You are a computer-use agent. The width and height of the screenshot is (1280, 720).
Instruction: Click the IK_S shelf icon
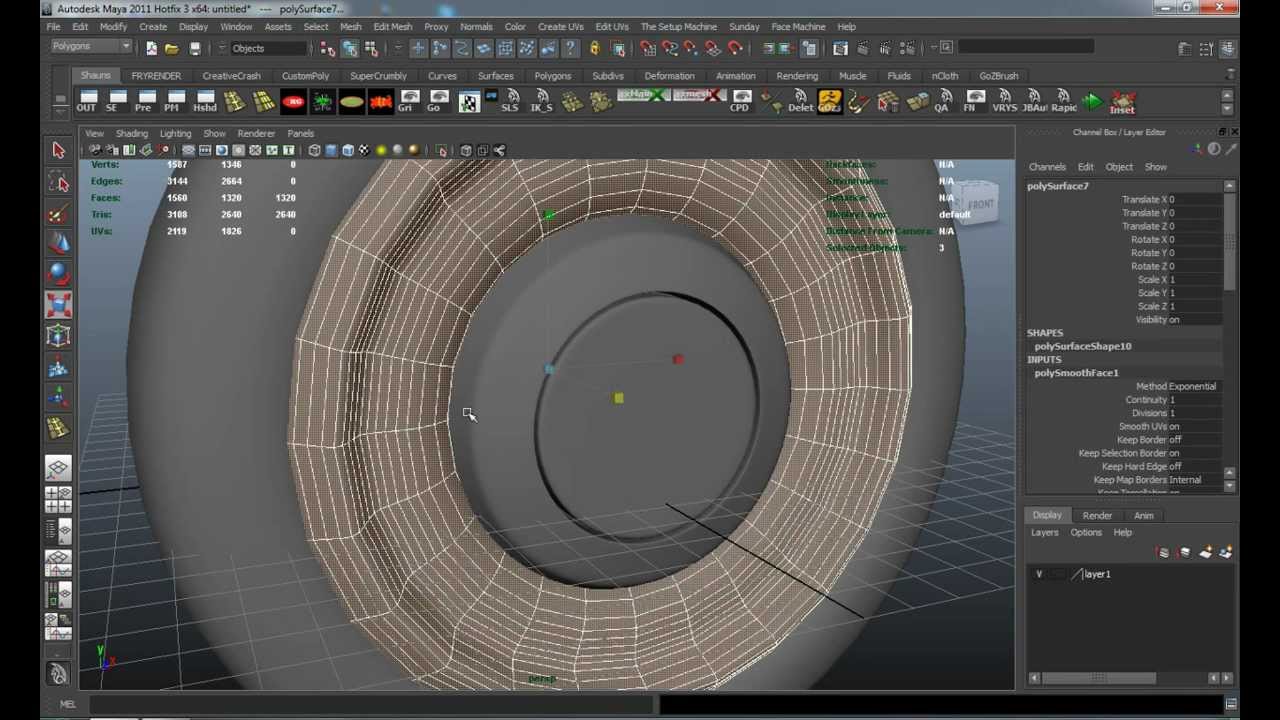click(x=540, y=102)
